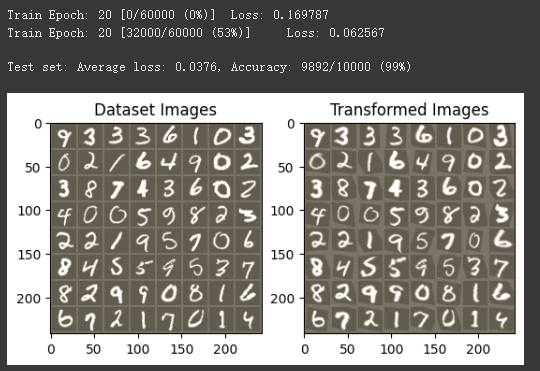Click y-axis label 150 of Transformed Images plot
Image resolution: width=540 pixels, height=371 pixels.
(283, 255)
